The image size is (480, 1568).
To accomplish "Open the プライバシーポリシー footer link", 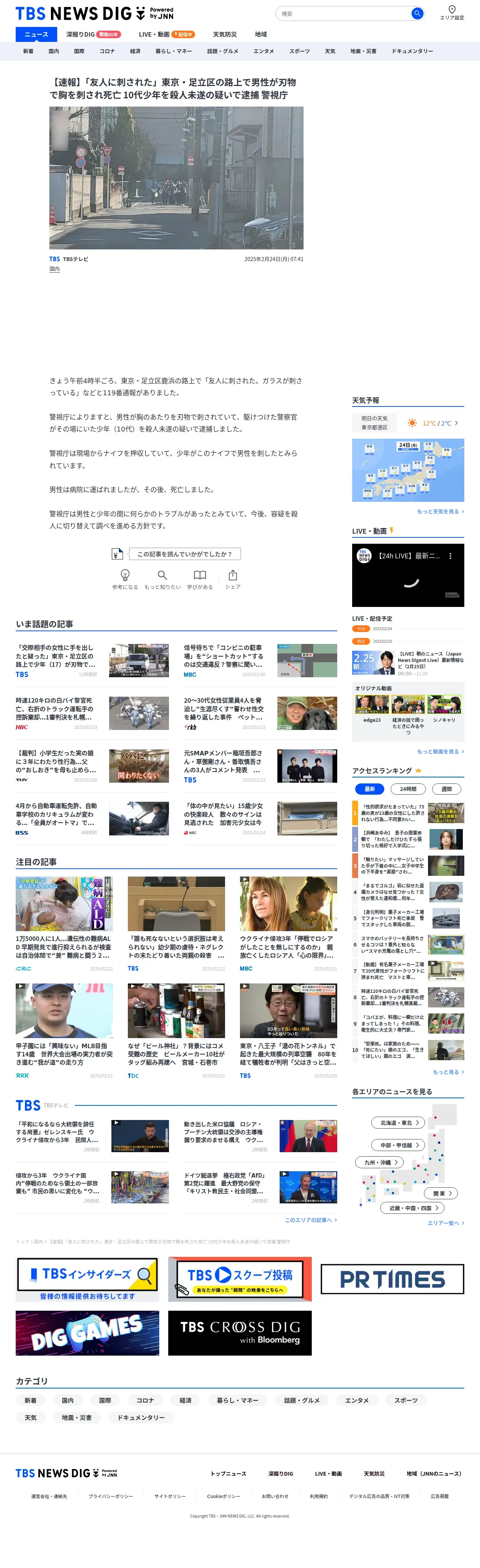I will point(111,1495).
